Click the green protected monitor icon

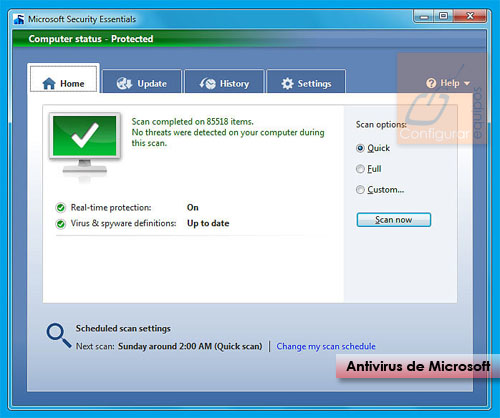(x=85, y=144)
